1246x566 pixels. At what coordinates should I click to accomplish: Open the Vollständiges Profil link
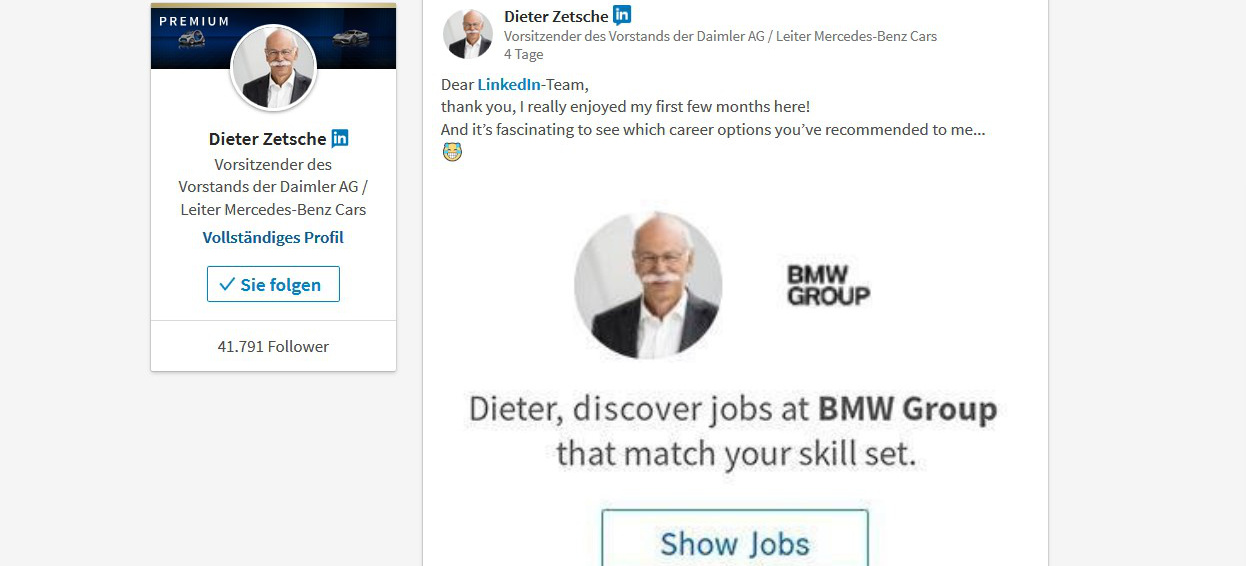coord(273,237)
